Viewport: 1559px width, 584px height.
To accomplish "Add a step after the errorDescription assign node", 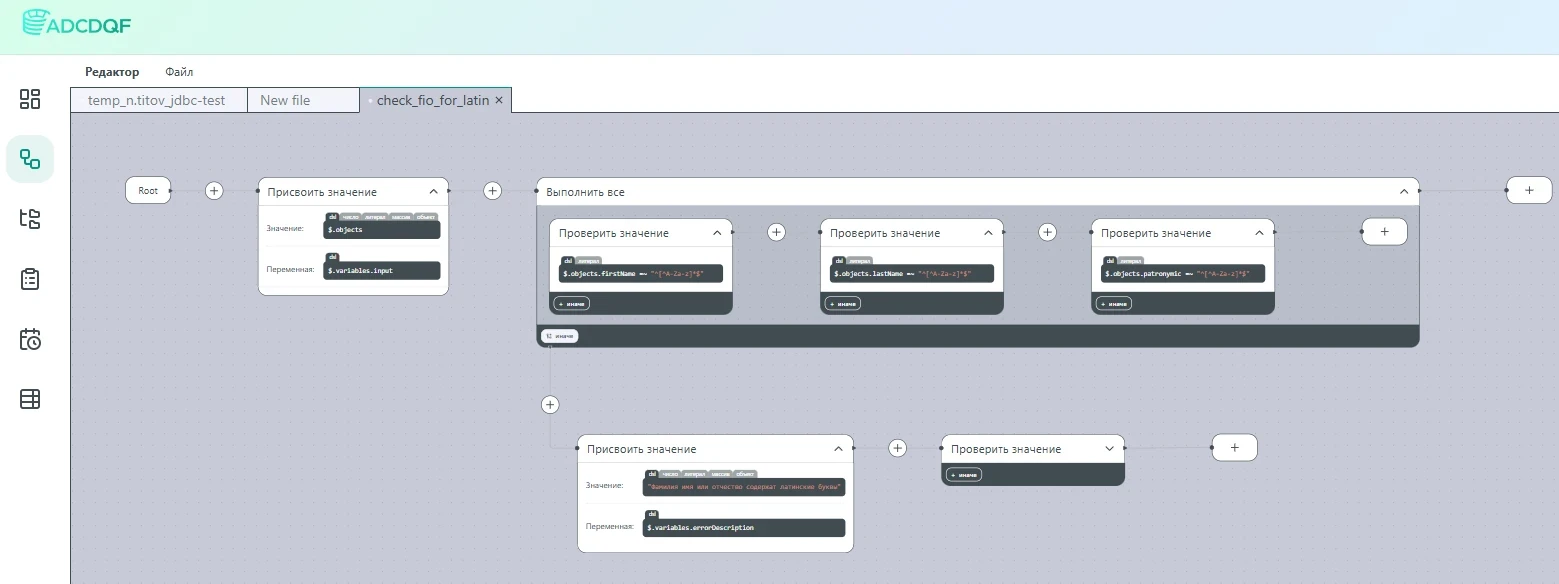I will (x=898, y=448).
